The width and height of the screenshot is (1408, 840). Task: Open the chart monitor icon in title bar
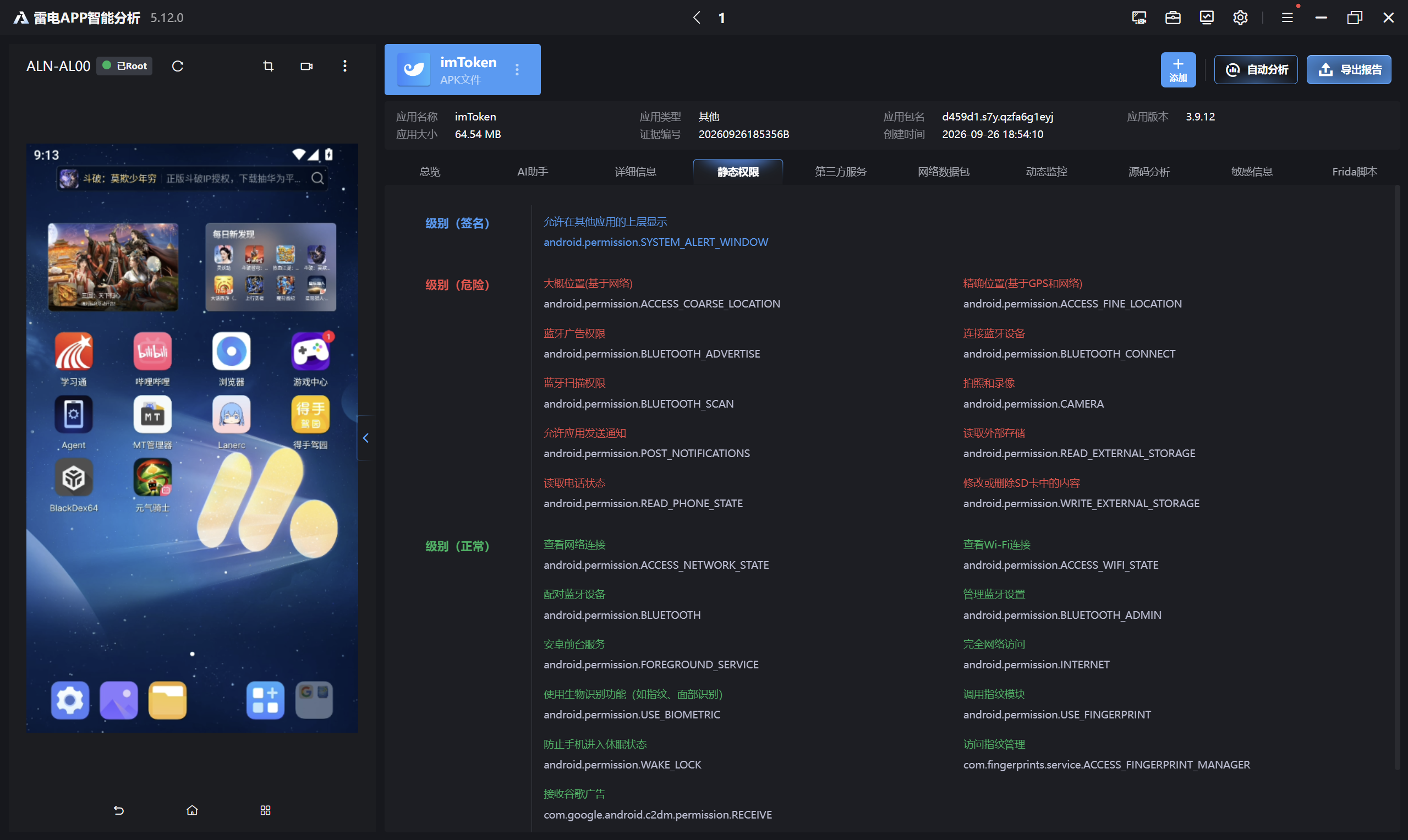coord(1207,18)
